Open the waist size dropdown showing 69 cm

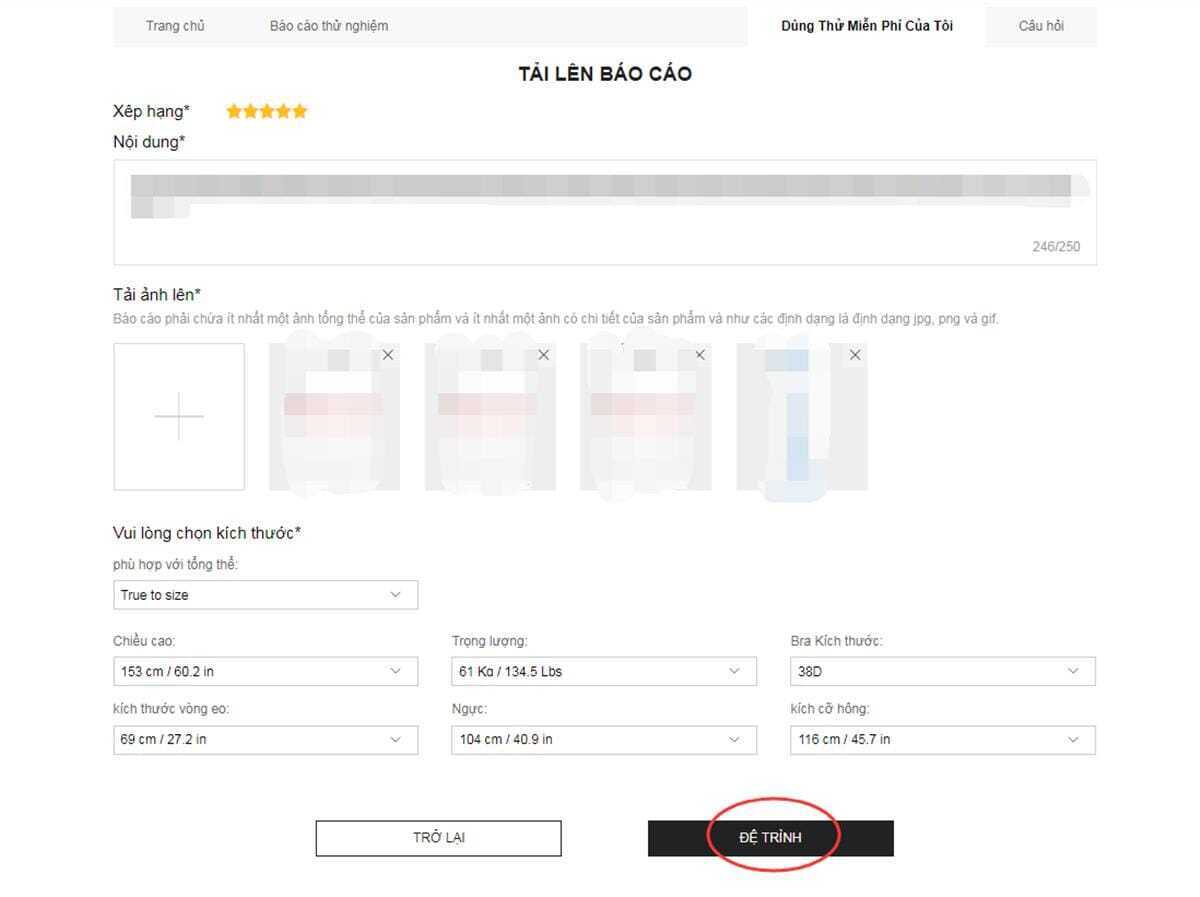pos(265,740)
